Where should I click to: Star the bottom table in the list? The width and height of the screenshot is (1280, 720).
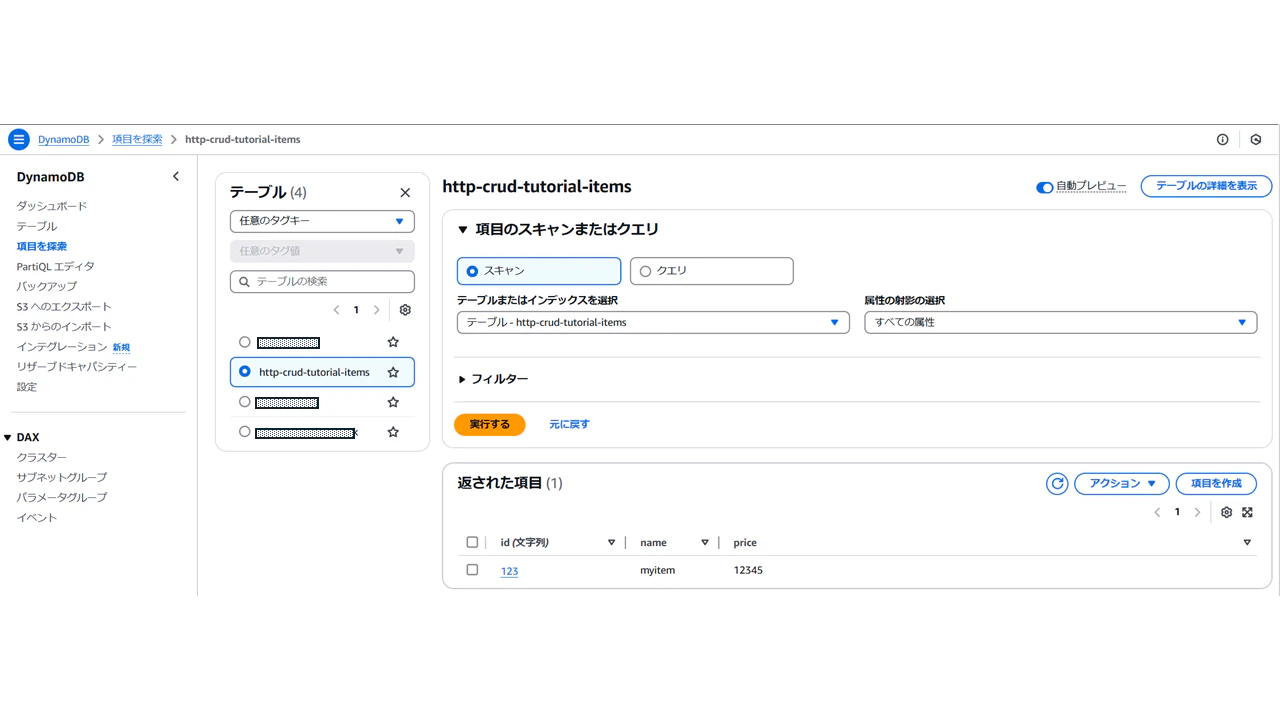pos(393,432)
